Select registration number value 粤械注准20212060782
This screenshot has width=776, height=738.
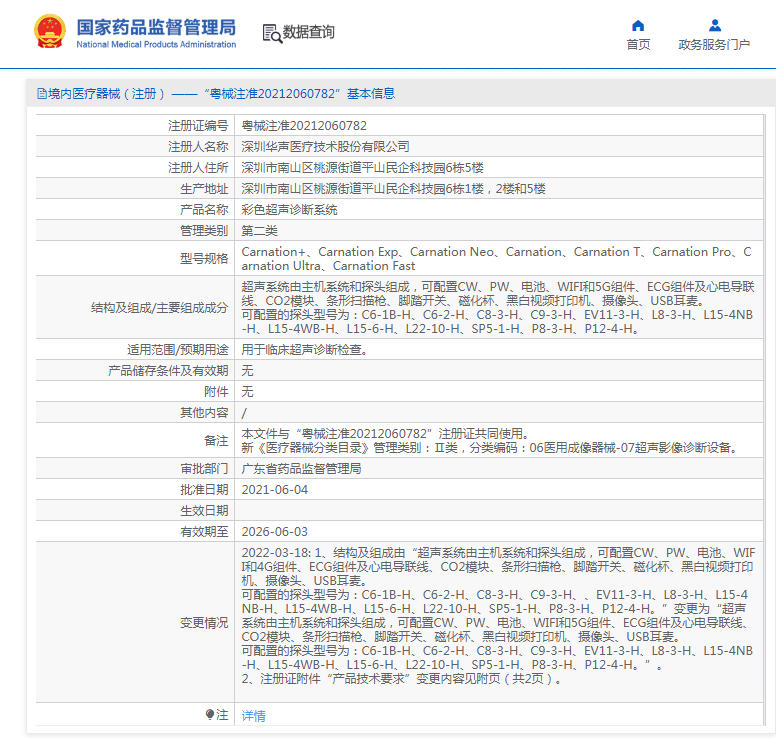304,126
